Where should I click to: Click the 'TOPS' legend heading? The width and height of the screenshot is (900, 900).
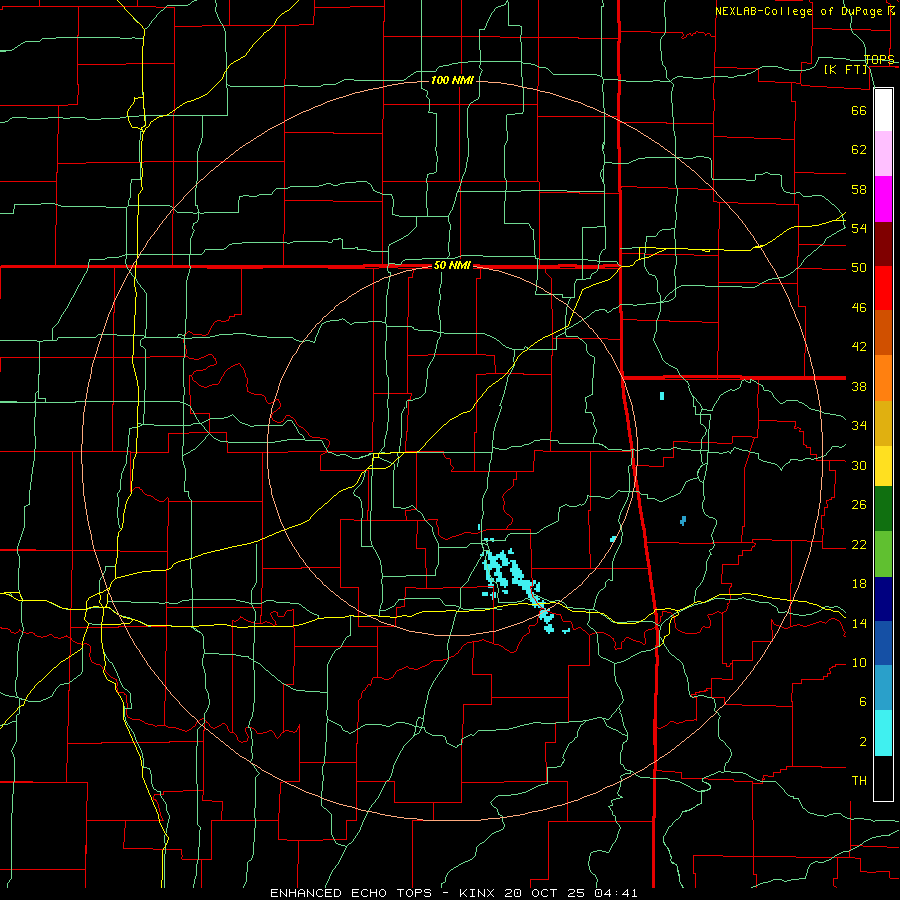click(879, 60)
